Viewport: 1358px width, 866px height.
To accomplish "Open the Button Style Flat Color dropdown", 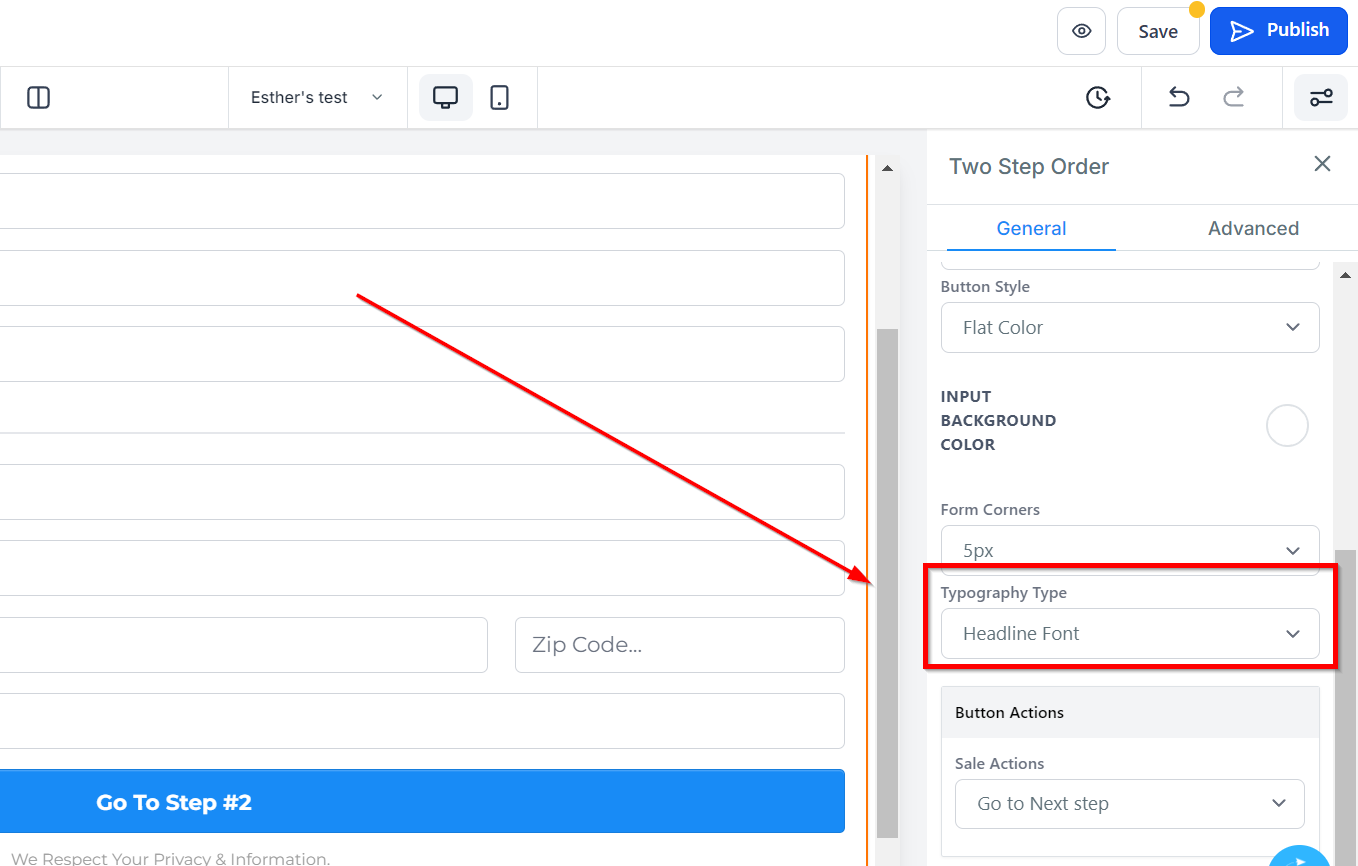I will click(1130, 327).
